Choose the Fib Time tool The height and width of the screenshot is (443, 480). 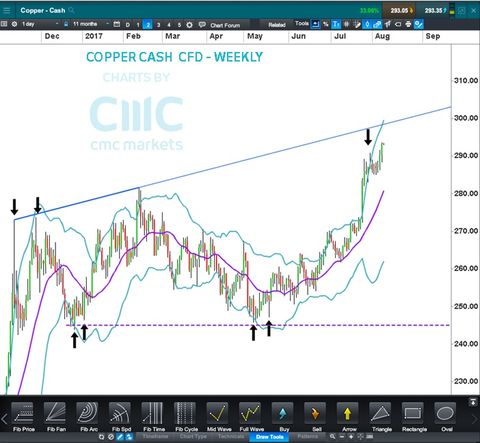[x=154, y=417]
